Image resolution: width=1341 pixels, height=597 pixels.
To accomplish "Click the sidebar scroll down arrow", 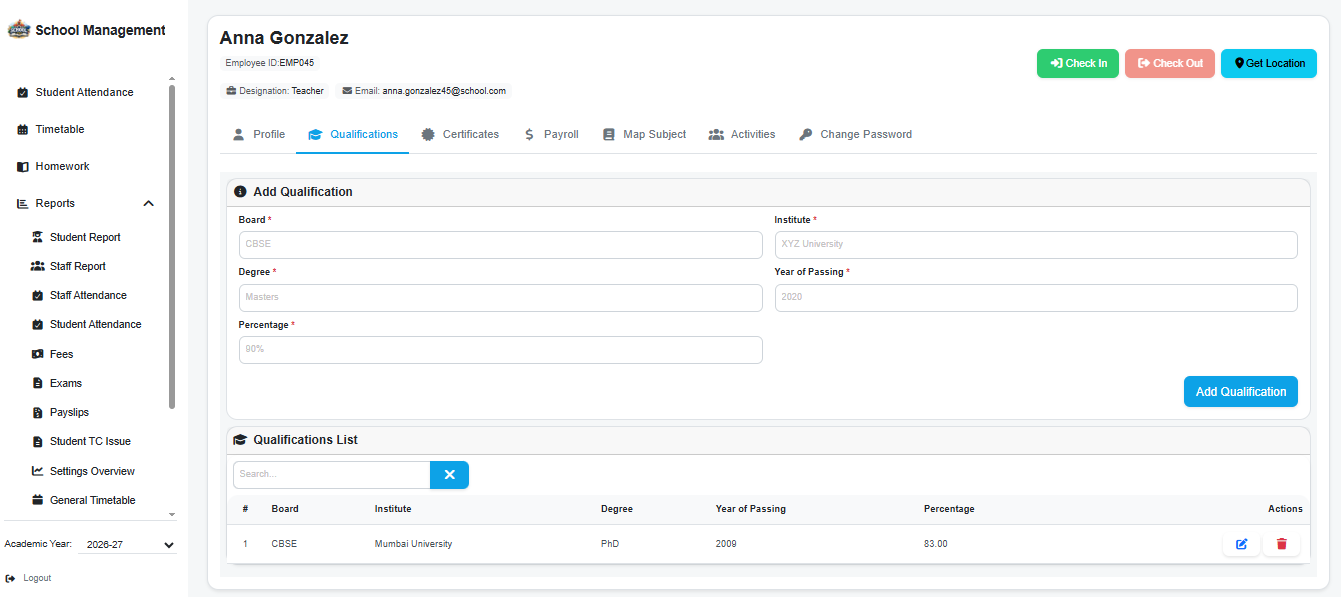I will (x=172, y=514).
